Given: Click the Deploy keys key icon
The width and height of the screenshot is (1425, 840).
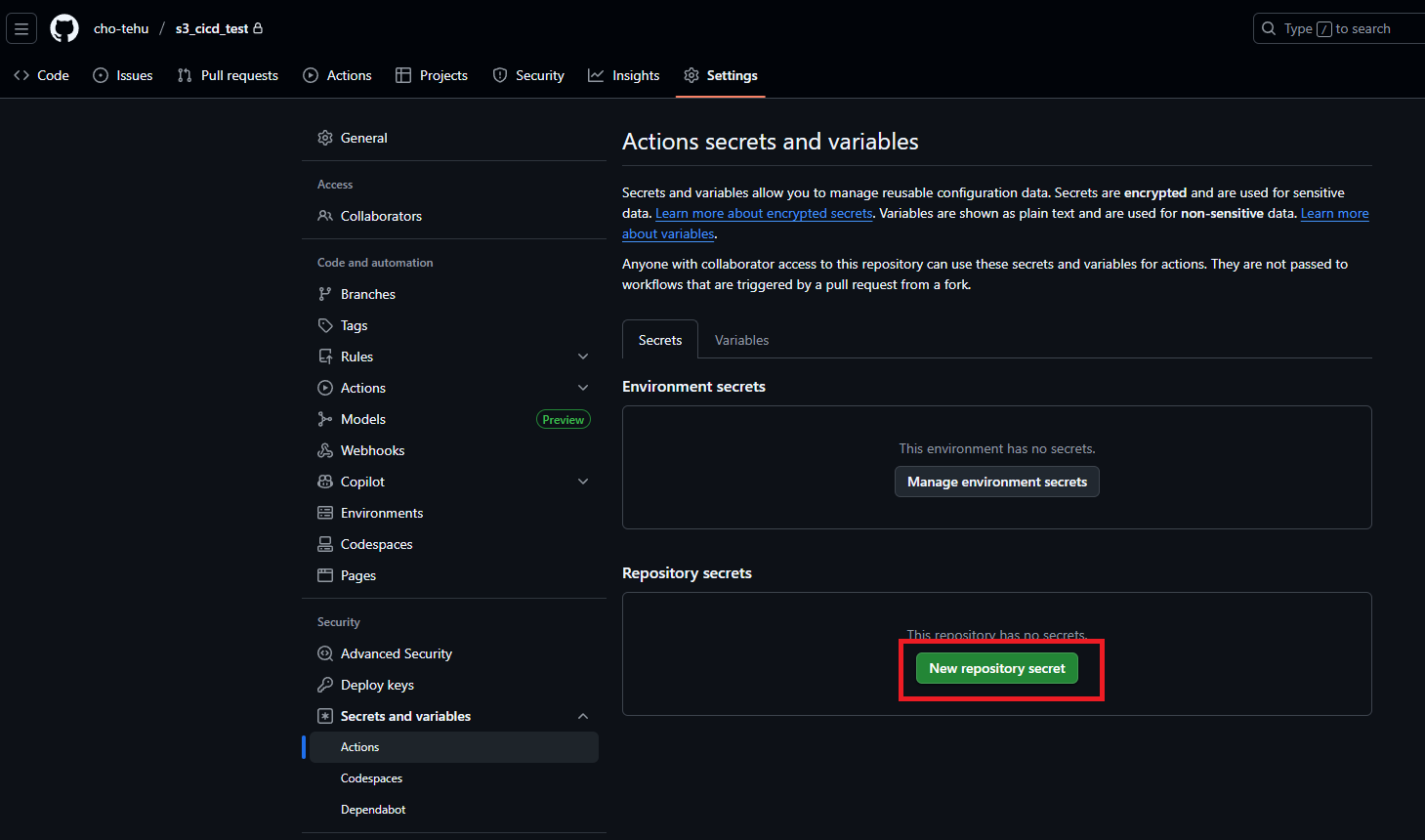Looking at the screenshot, I should tap(325, 685).
